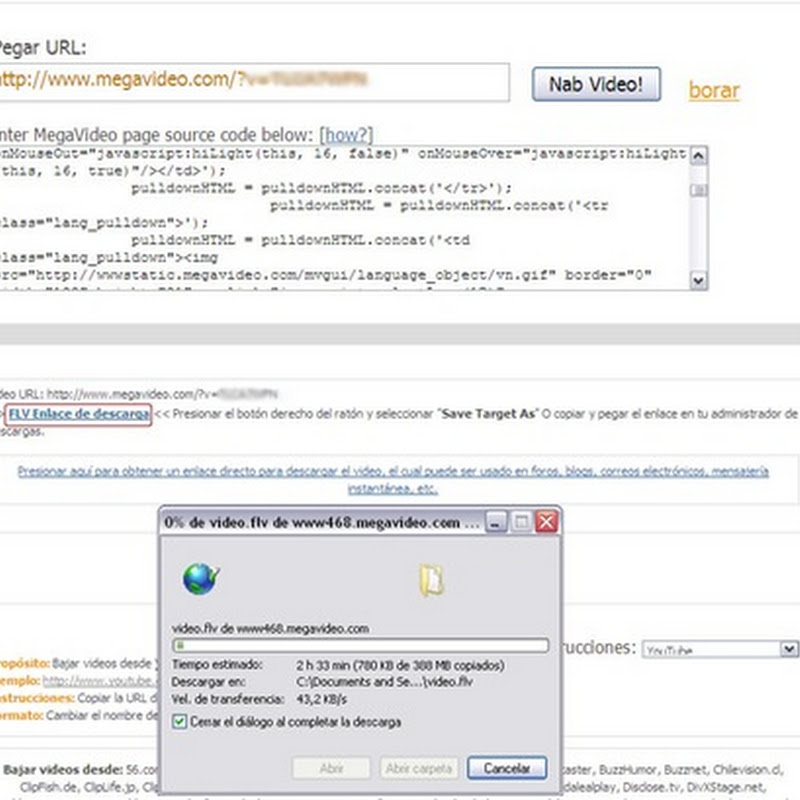Click the 'Save Target As' instruction text
Image resolution: width=800 pixels, height=800 pixels.
click(x=488, y=414)
